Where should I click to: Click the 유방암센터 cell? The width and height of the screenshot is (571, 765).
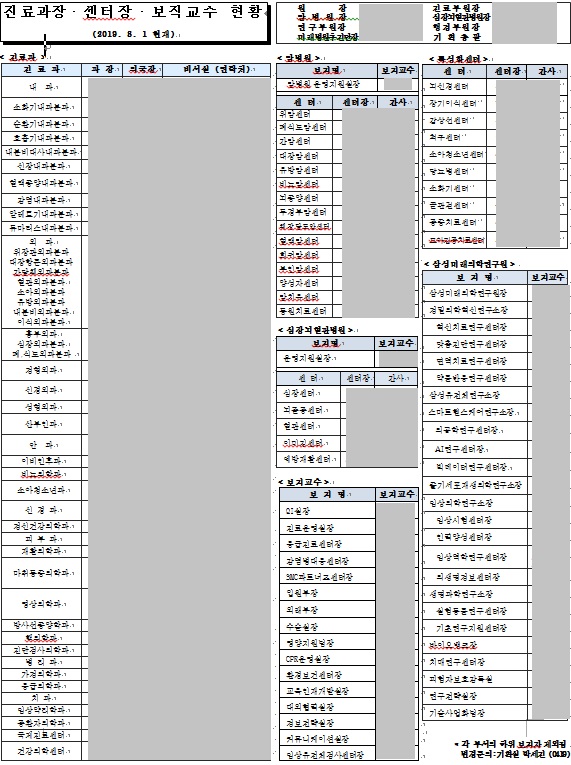coord(305,170)
